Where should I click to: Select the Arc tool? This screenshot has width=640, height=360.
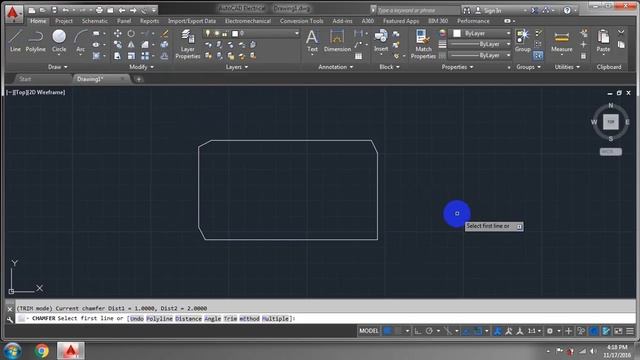[80, 42]
